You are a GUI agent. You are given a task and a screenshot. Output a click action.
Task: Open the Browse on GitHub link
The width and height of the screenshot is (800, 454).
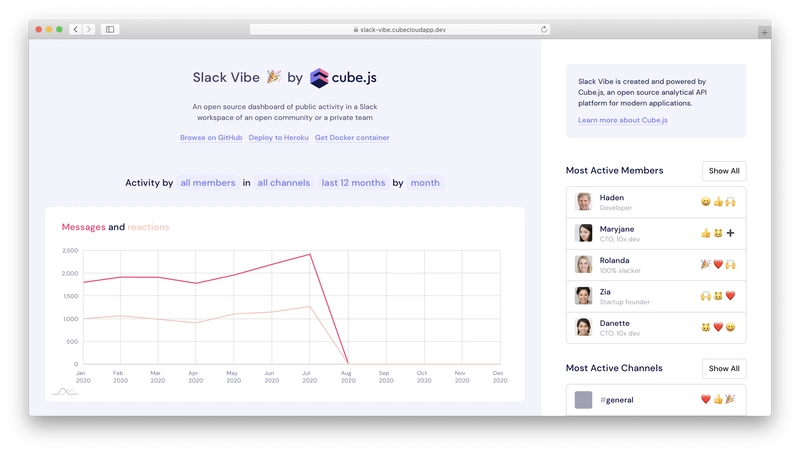click(x=211, y=138)
